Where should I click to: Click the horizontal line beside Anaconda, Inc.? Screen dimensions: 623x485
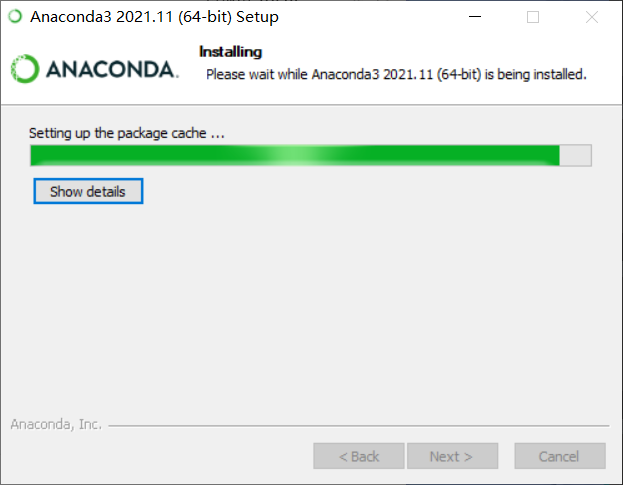point(359,425)
